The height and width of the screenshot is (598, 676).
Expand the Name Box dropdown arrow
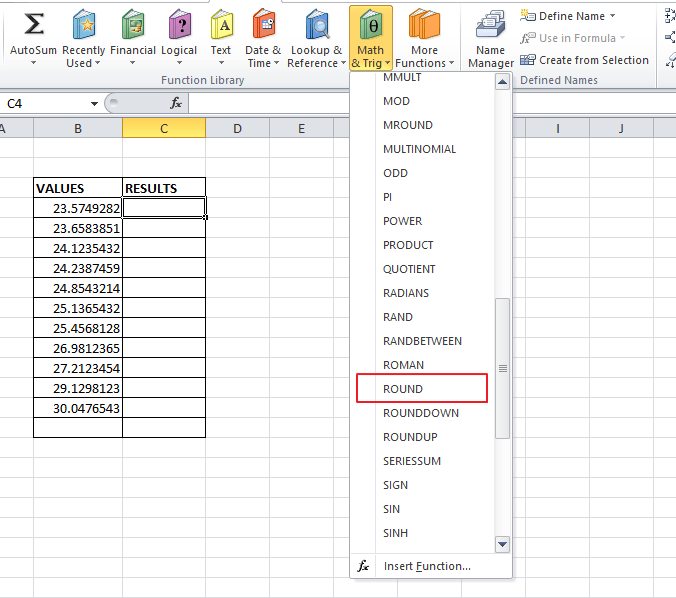[94, 104]
